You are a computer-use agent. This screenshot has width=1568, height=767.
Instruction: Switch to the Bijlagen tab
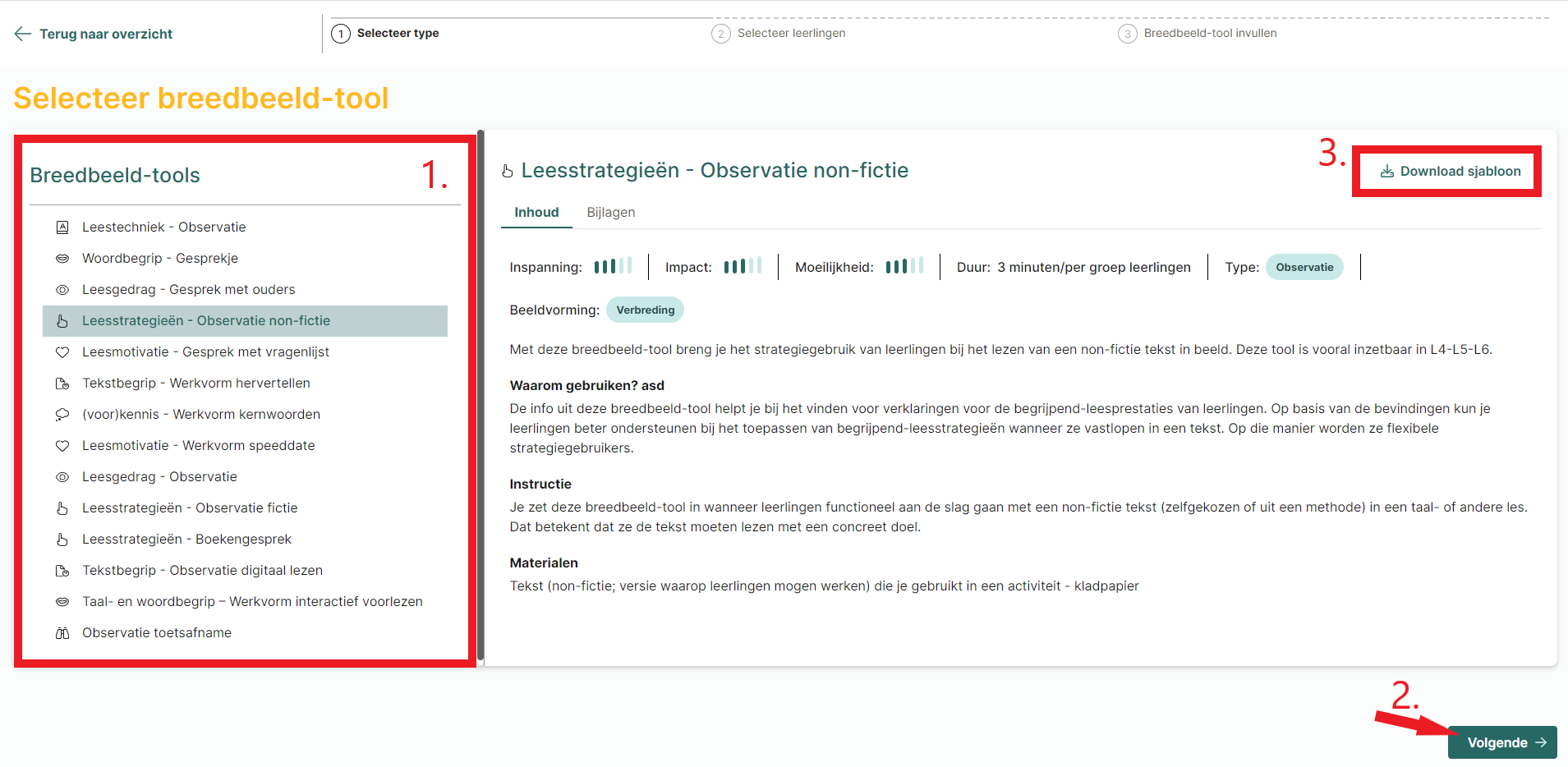coord(610,212)
